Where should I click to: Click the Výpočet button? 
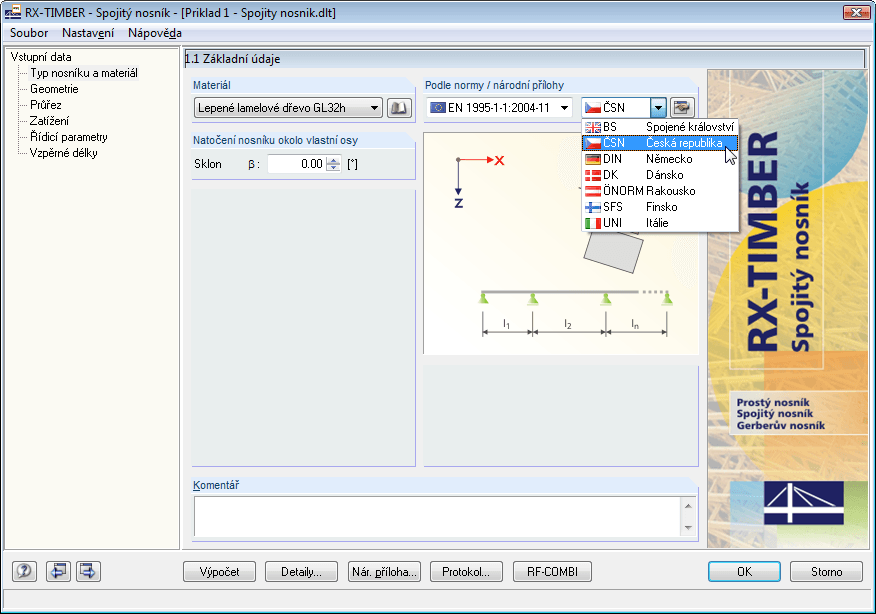click(220, 572)
